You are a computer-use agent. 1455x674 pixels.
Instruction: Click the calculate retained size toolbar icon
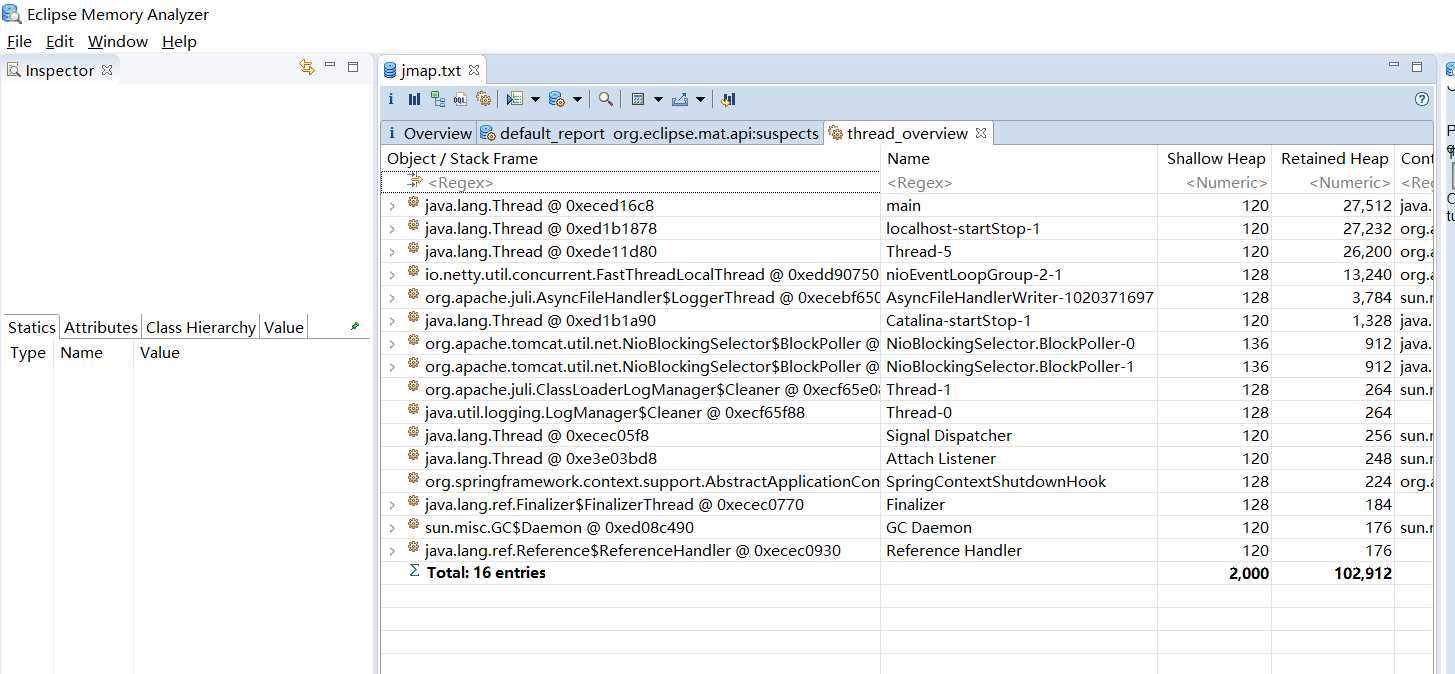637,99
